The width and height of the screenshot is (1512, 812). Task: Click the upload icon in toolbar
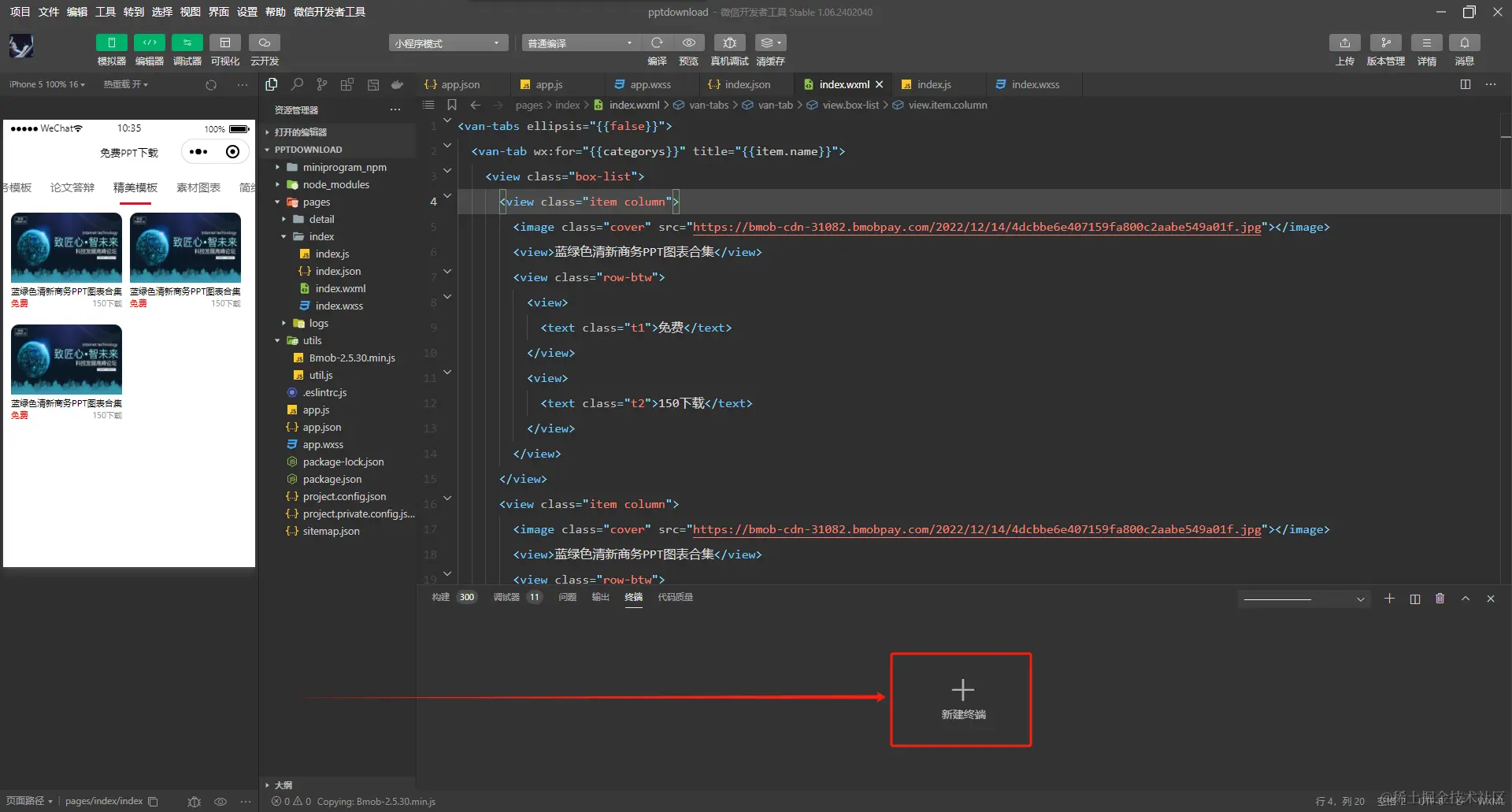pyautogui.click(x=1344, y=43)
